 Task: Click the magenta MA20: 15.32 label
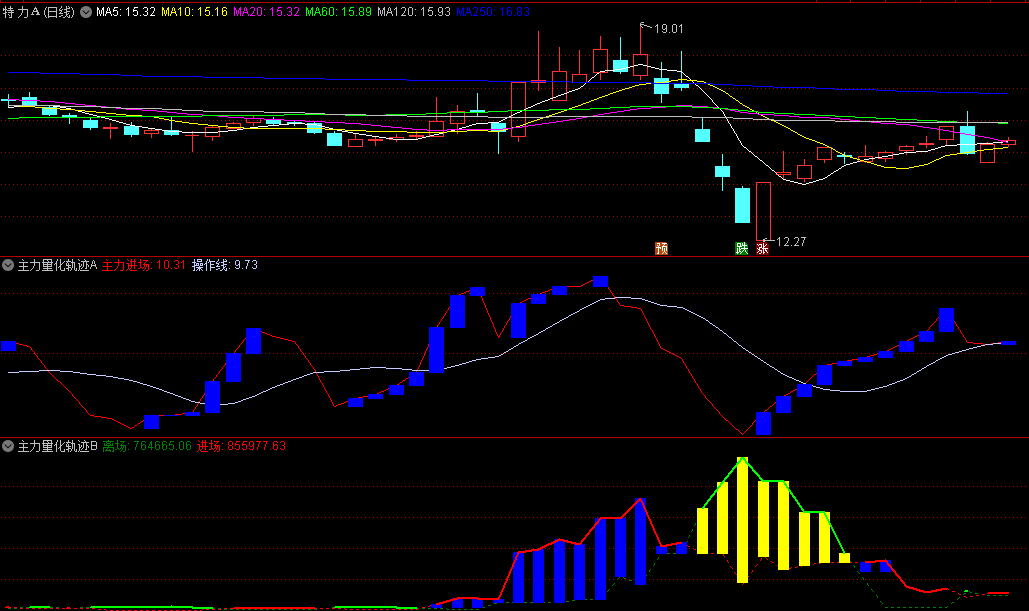266,12
